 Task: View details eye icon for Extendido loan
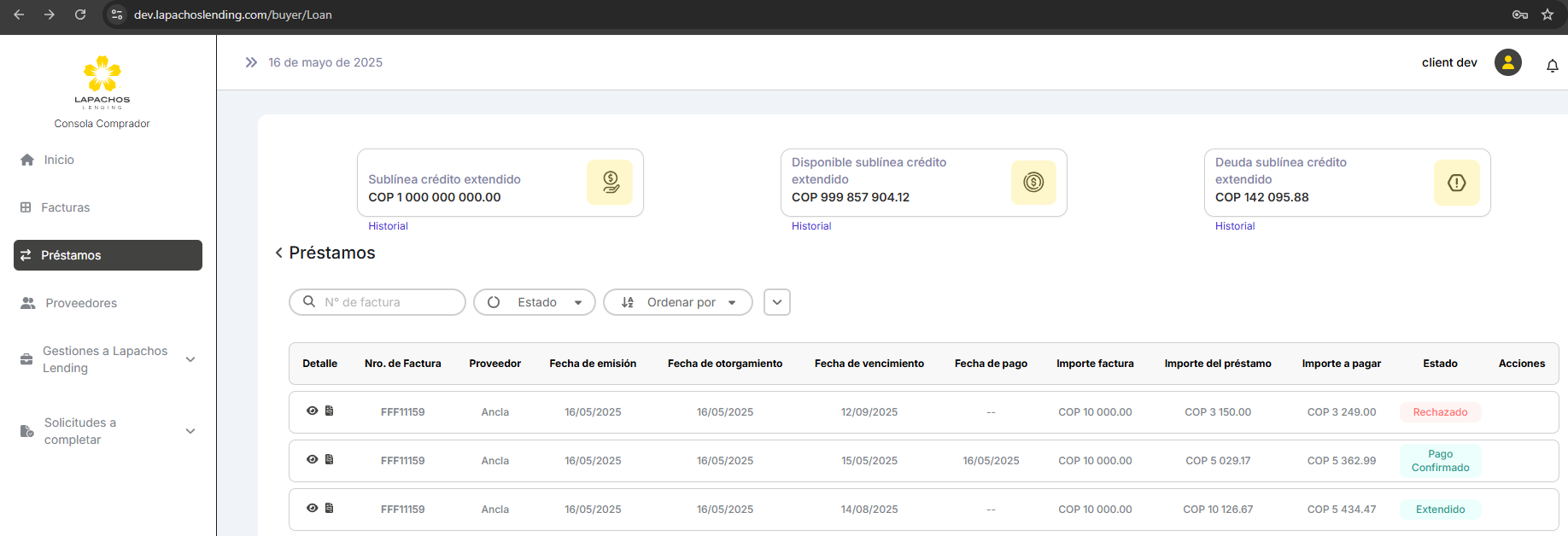pos(312,508)
